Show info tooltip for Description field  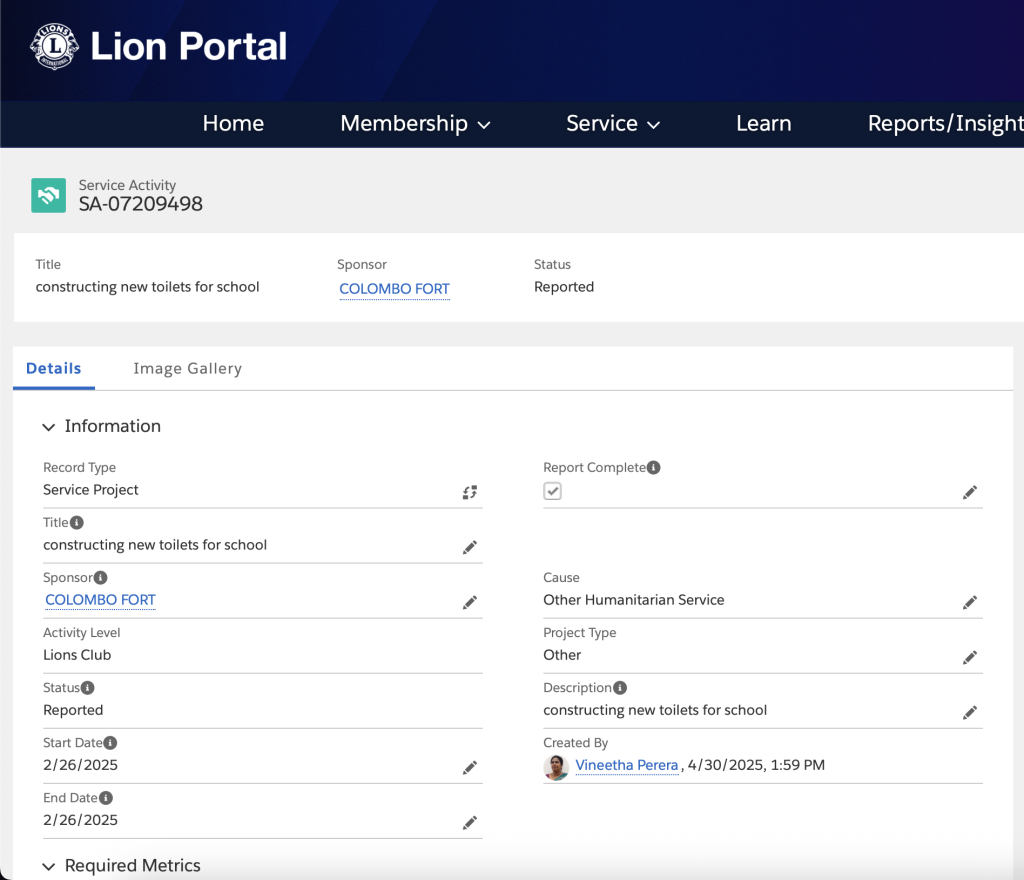click(620, 687)
